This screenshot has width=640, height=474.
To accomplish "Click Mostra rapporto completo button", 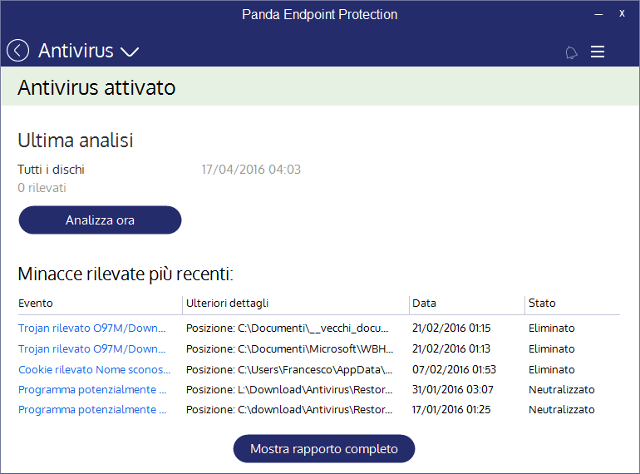I will click(324, 449).
